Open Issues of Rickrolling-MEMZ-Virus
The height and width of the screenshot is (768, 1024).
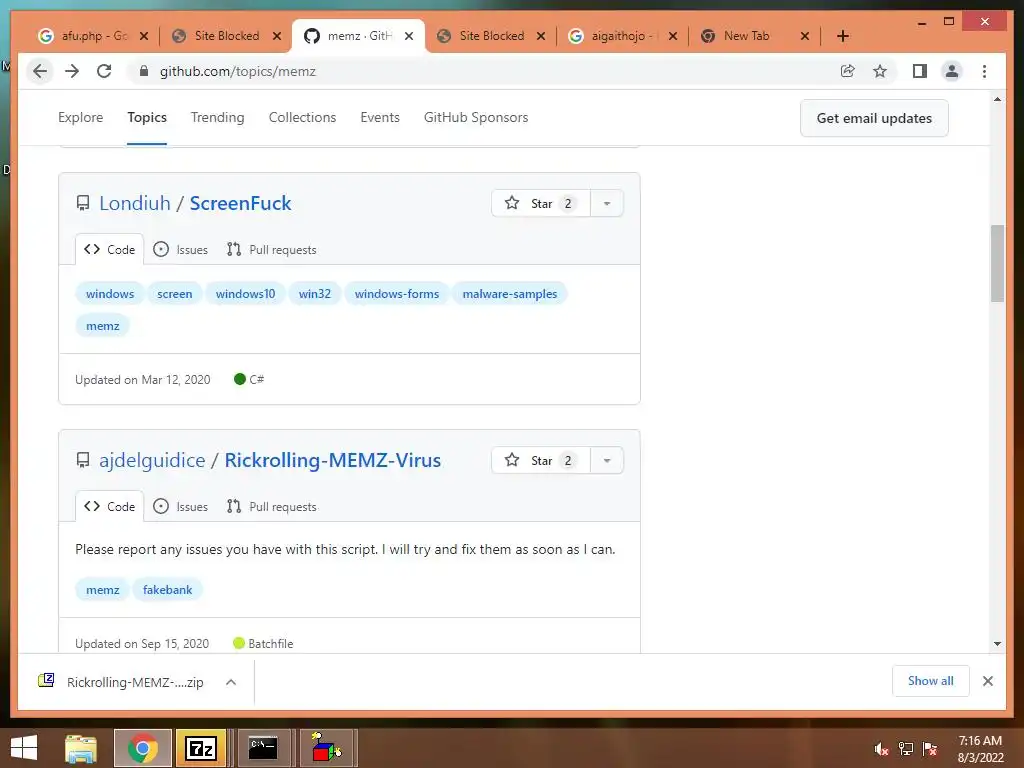click(x=181, y=507)
